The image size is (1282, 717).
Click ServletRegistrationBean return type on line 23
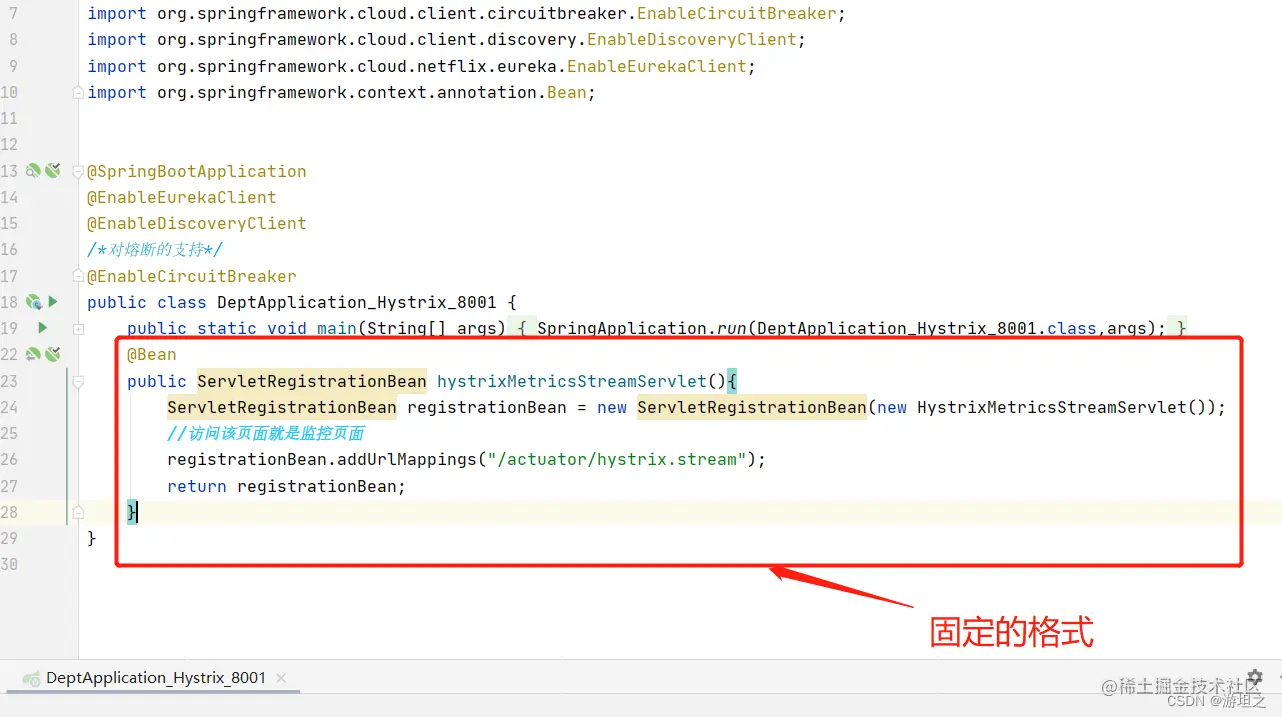[312, 381]
